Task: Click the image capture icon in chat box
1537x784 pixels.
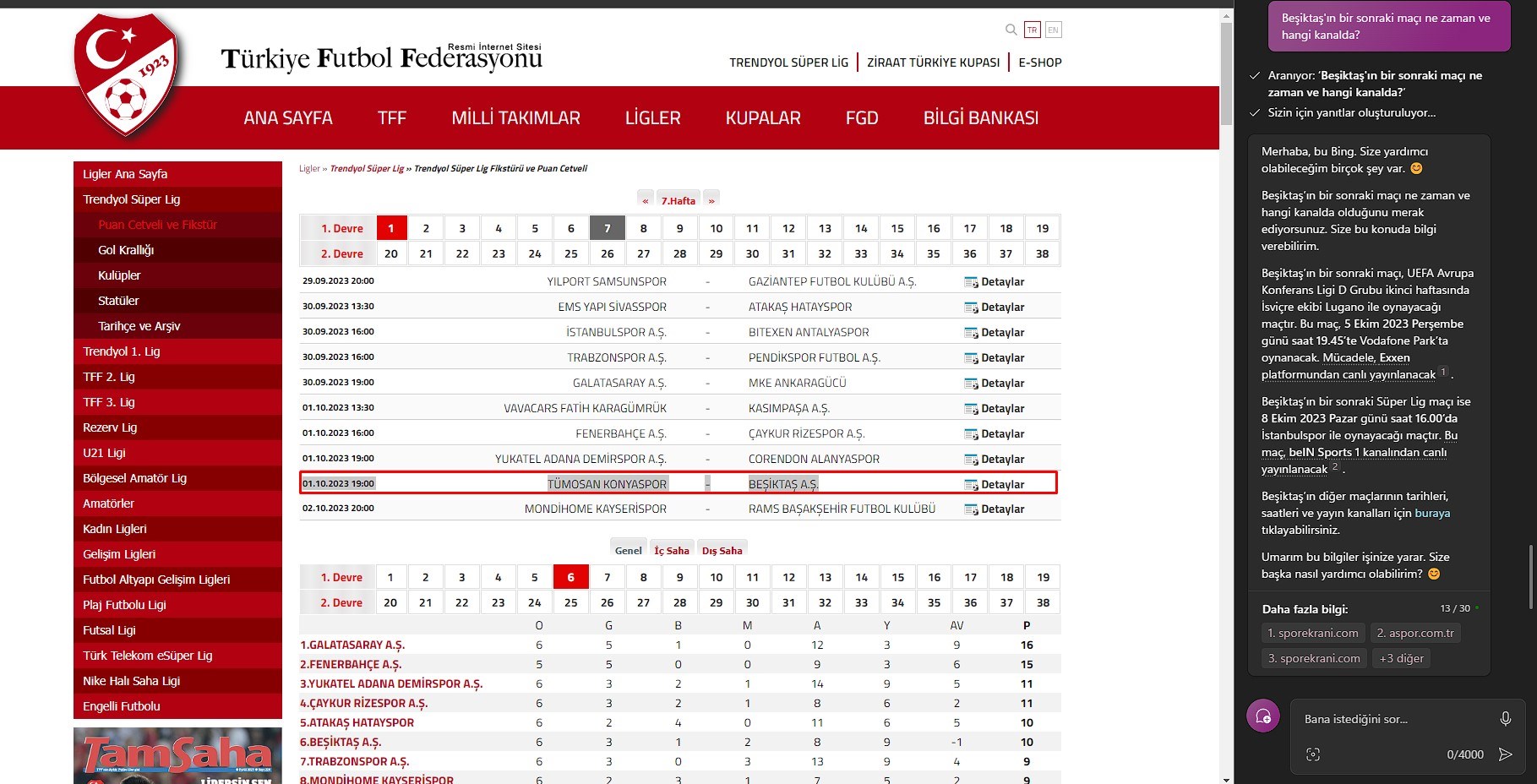Action: (1312, 754)
